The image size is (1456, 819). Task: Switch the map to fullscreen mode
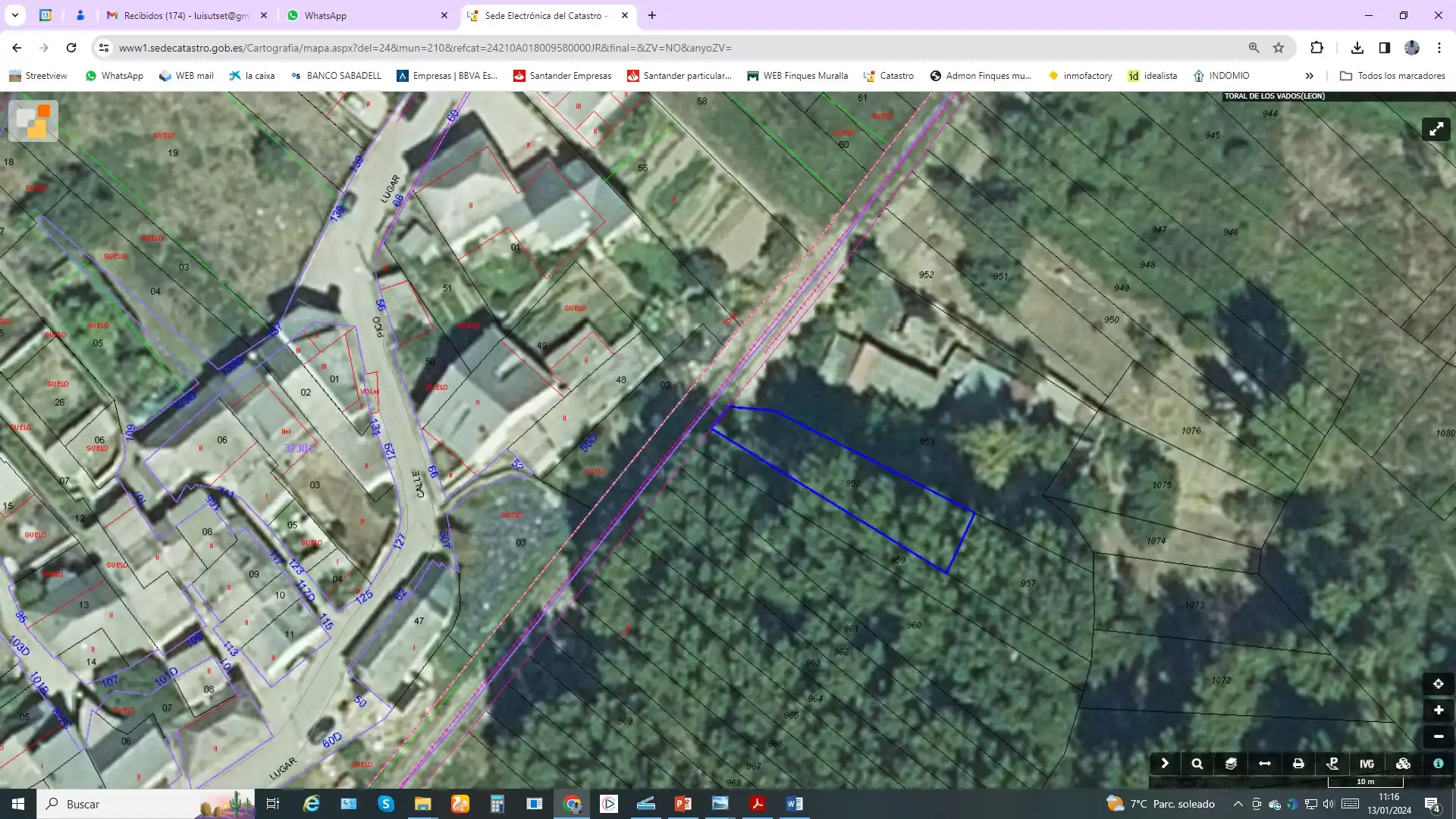(1436, 129)
